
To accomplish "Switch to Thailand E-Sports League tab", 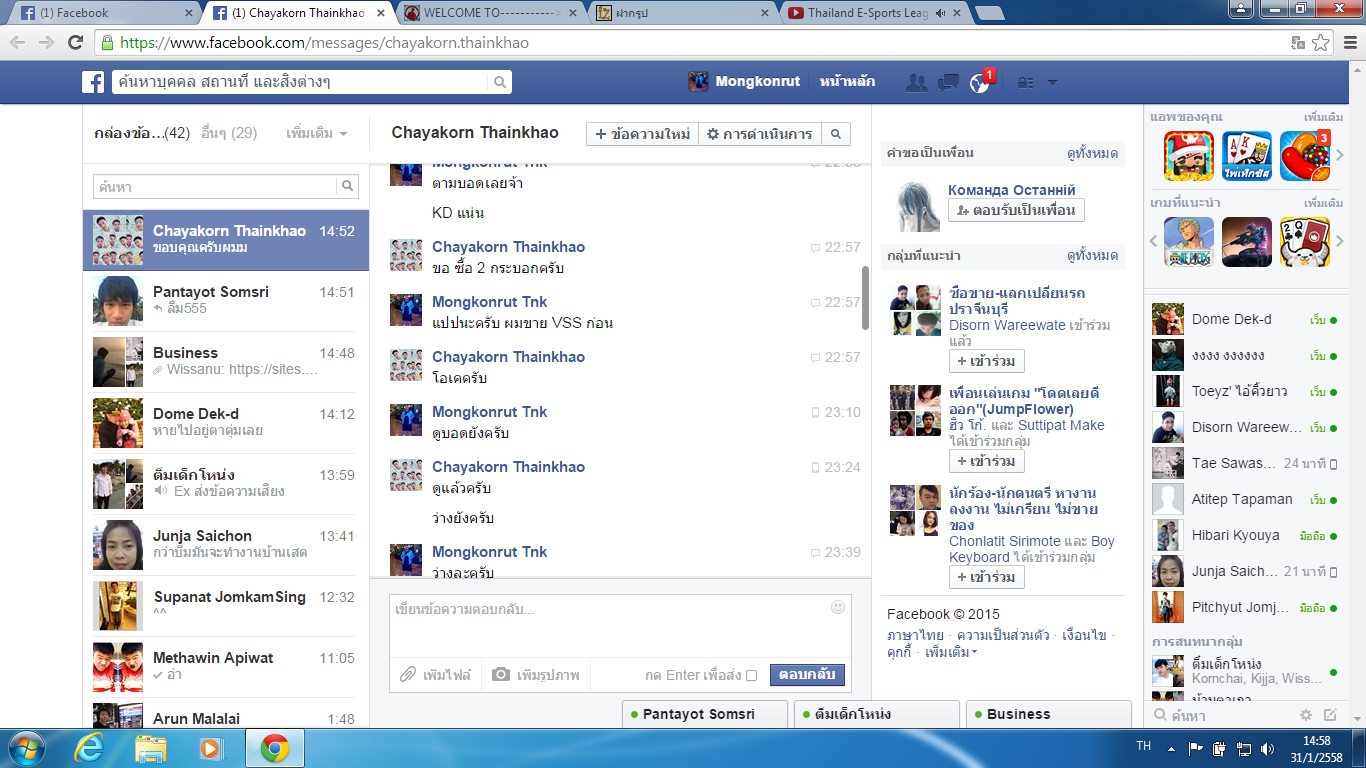I will tap(873, 13).
